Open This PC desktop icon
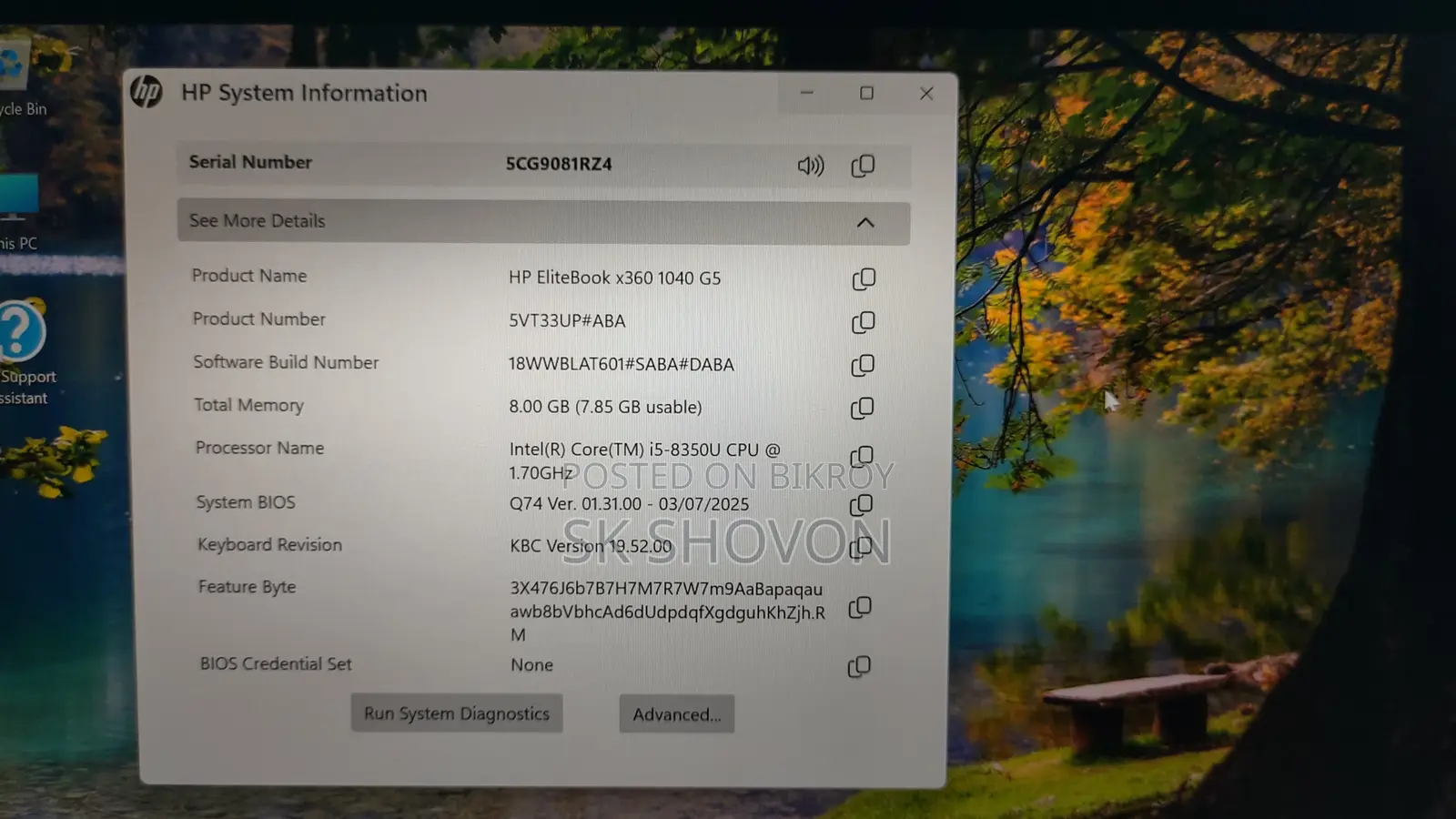 [18, 212]
